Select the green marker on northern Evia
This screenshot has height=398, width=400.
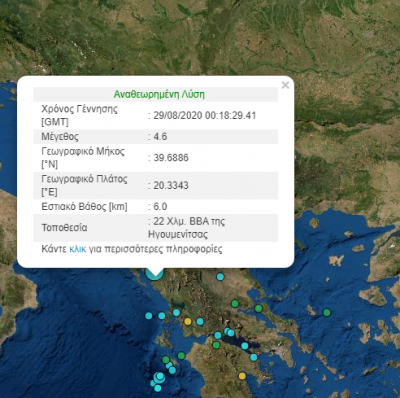(x=259, y=308)
